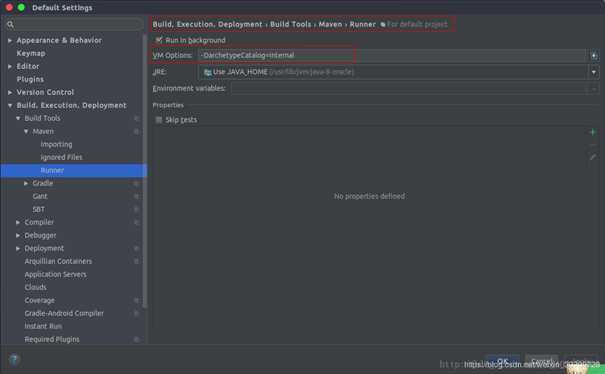Click the project-level icon beside Arquillian Containers

(x=136, y=261)
